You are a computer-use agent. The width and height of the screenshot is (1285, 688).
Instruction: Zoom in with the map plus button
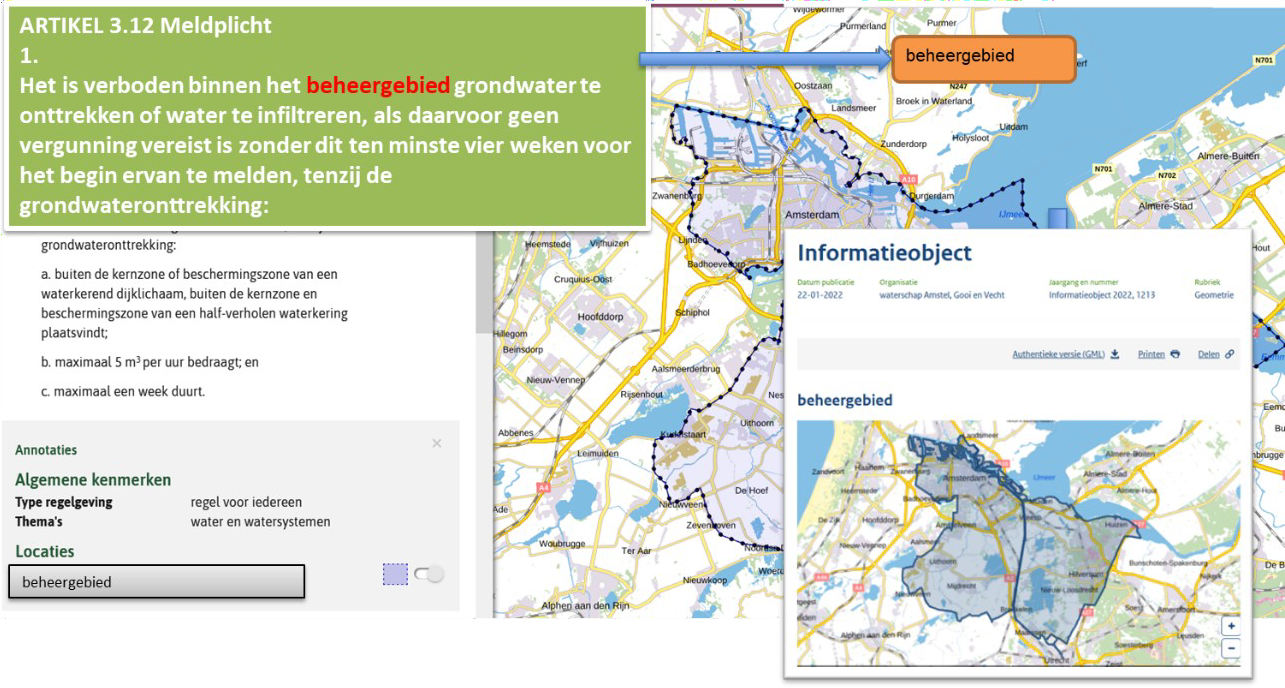[x=1231, y=626]
